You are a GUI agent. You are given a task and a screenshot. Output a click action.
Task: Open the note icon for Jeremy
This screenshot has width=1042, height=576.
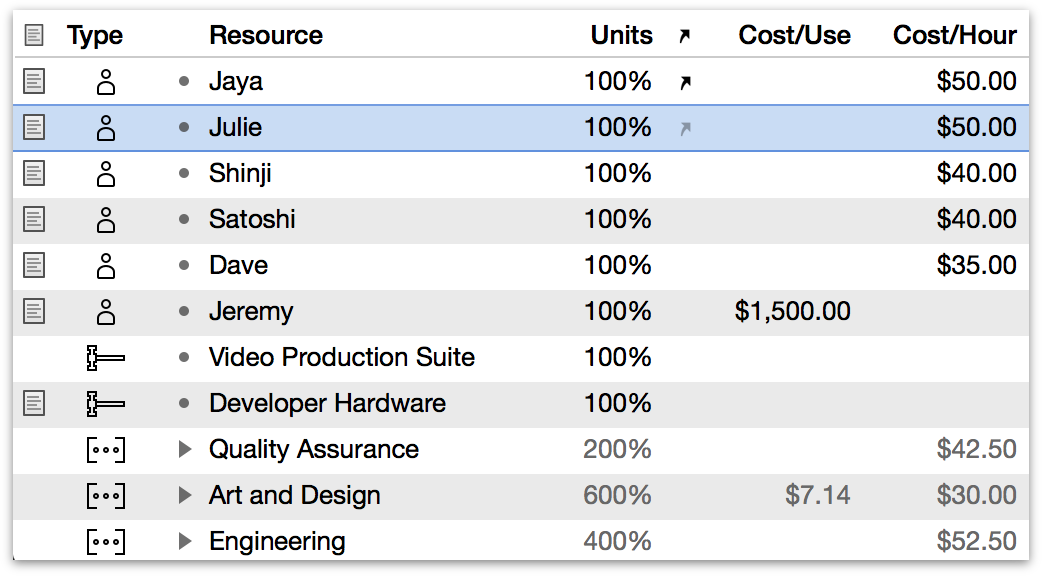click(34, 311)
